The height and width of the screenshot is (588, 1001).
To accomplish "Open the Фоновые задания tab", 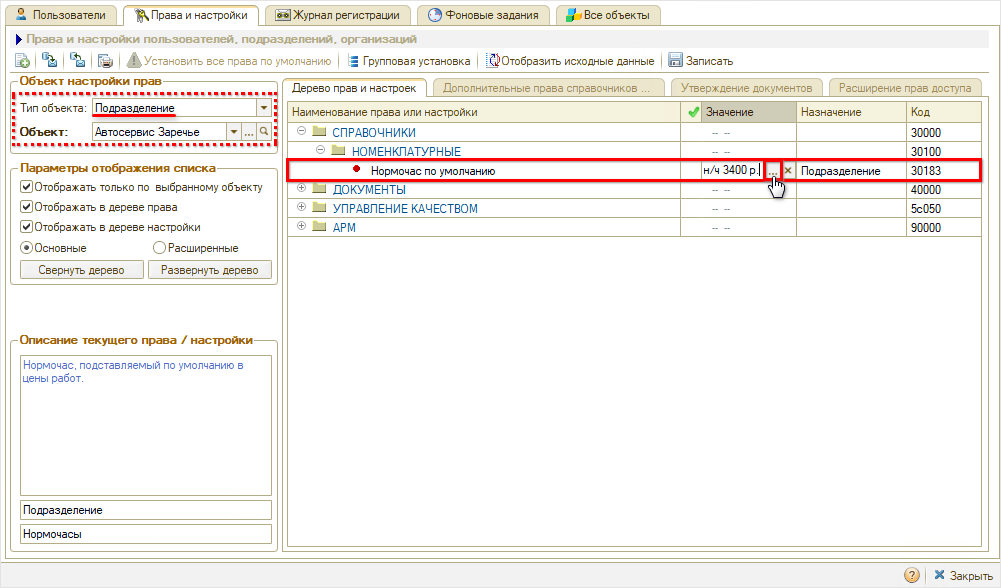I will click(484, 15).
